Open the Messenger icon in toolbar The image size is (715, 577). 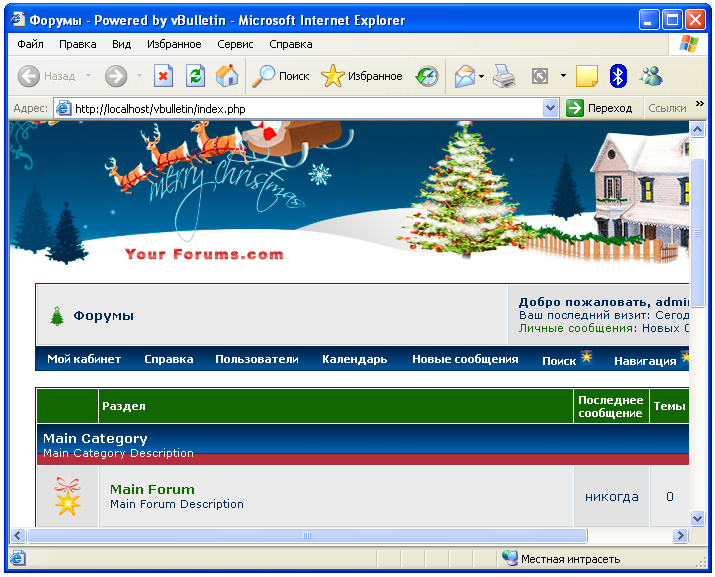click(652, 76)
